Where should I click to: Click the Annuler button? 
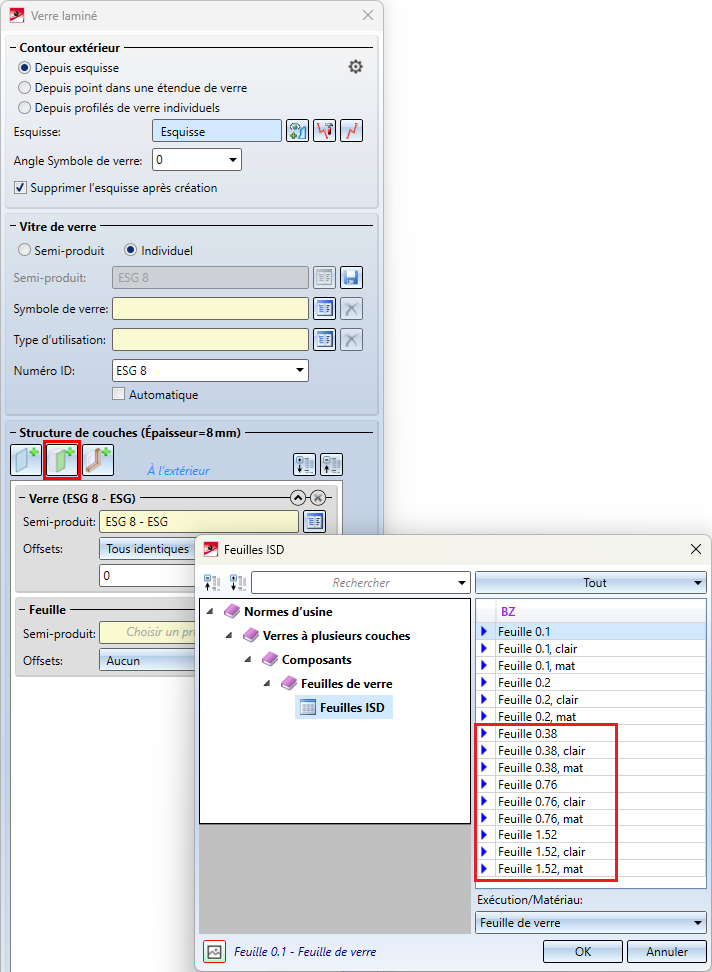667,952
